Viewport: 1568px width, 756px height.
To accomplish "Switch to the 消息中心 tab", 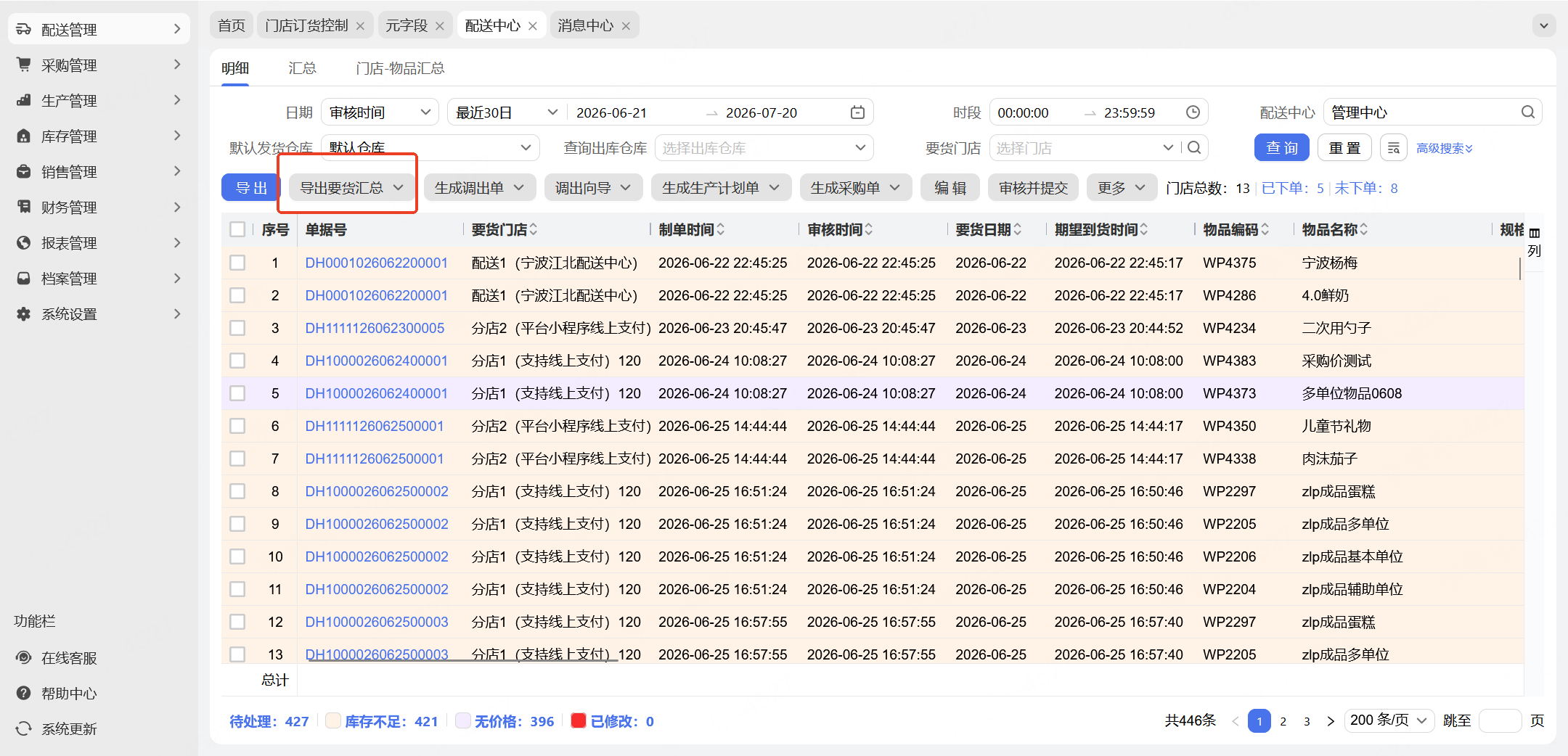I will pos(585,26).
